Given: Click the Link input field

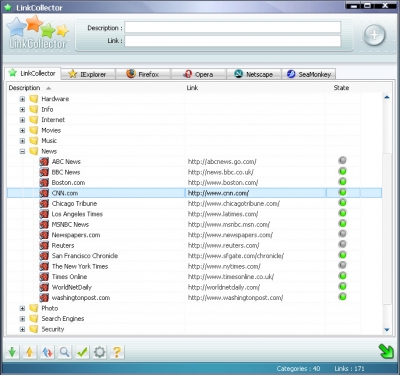Looking at the screenshot, I should (233, 41).
